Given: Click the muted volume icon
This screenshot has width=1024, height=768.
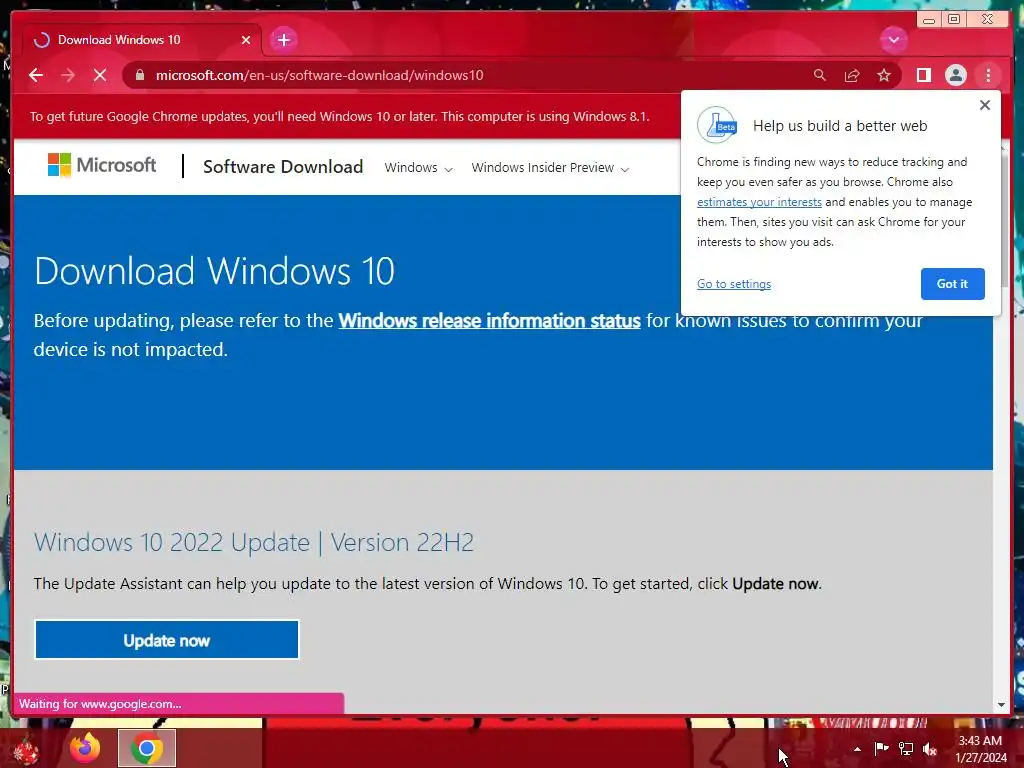Looking at the screenshot, I should [x=930, y=749].
